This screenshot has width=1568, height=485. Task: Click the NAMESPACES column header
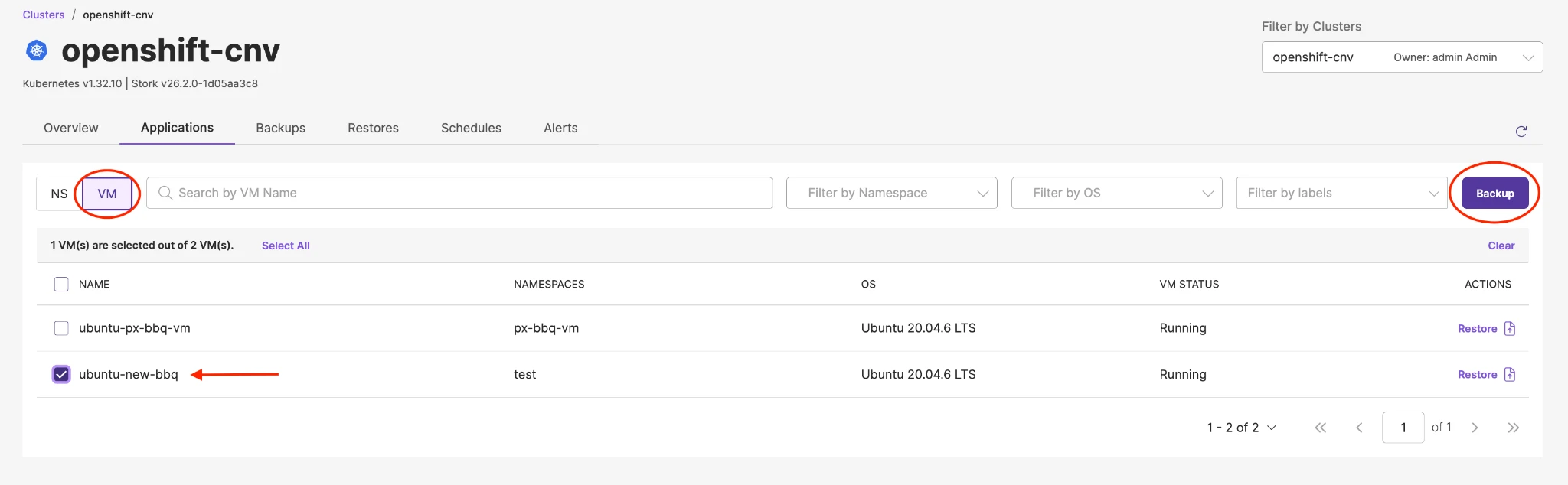click(x=549, y=285)
